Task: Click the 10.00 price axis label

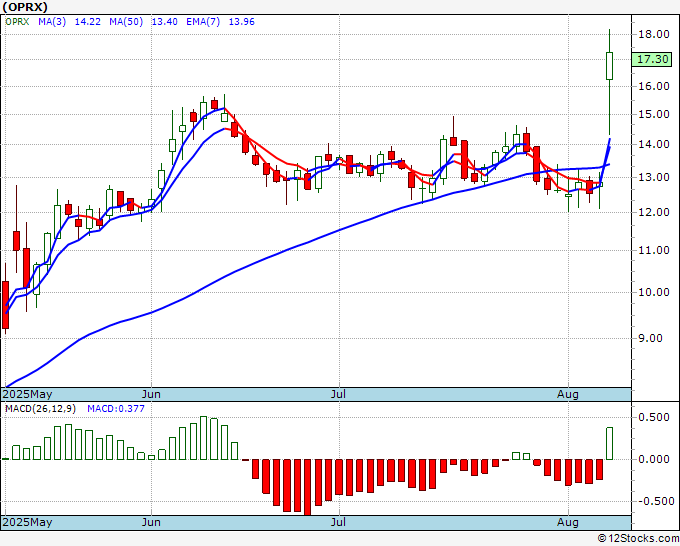Action: point(654,292)
